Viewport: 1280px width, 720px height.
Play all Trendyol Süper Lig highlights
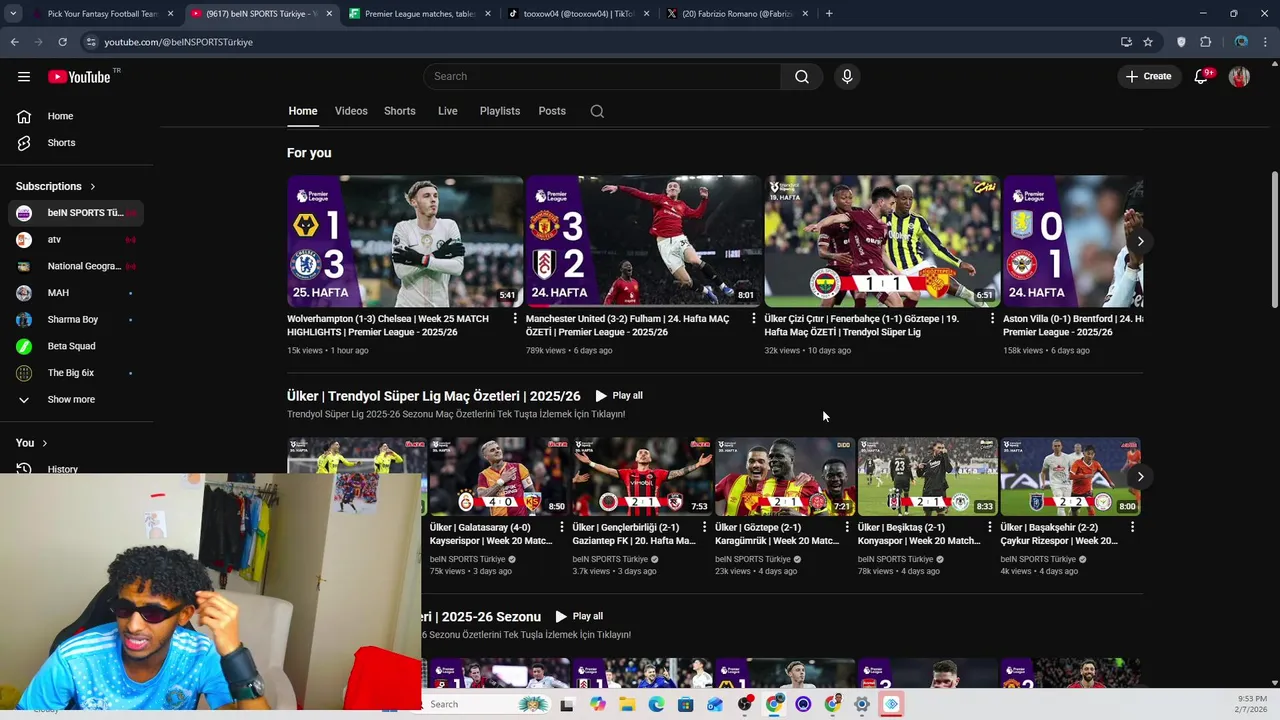pos(619,396)
